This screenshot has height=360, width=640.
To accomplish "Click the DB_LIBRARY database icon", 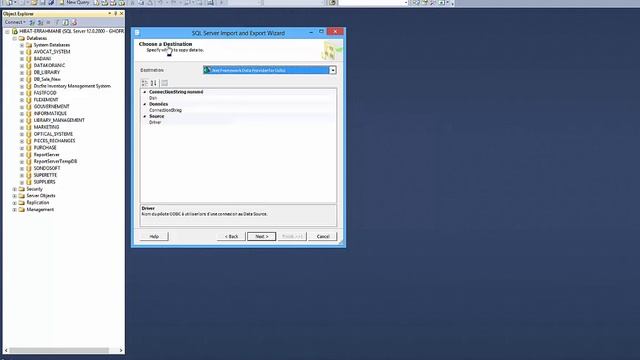I will pyautogui.click(x=29, y=72).
